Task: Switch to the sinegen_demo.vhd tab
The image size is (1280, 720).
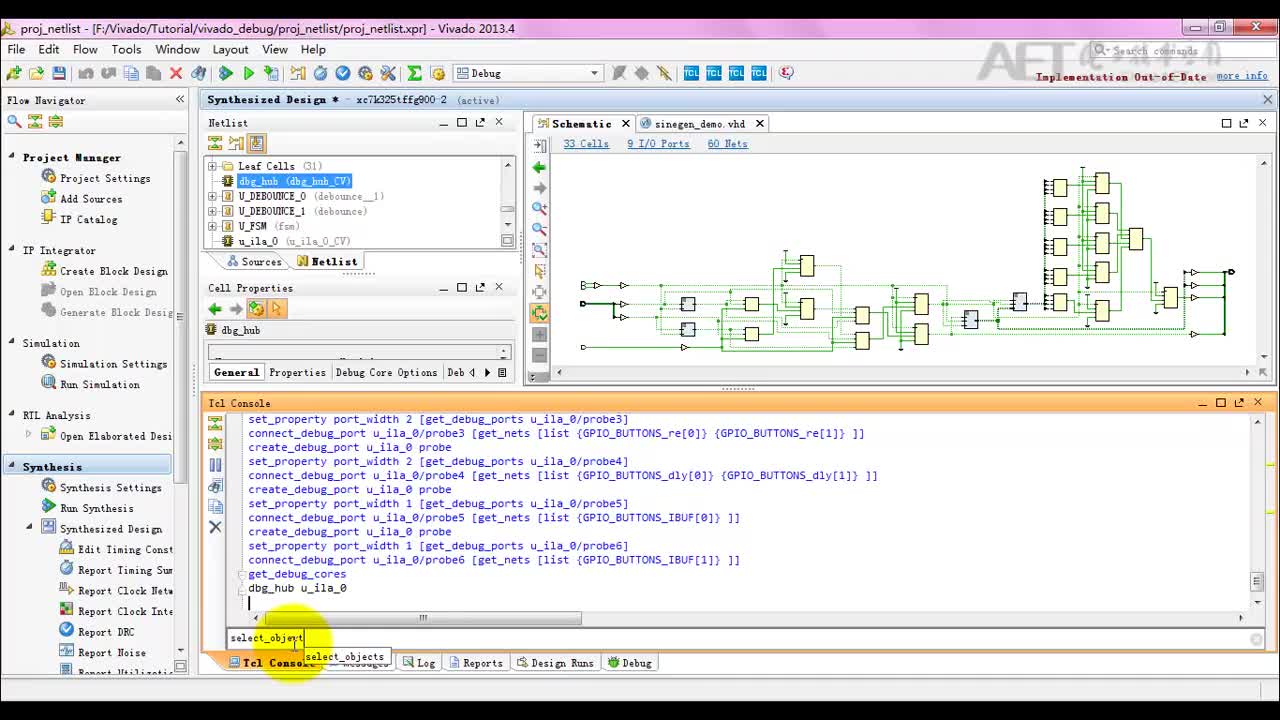Action: click(x=700, y=124)
